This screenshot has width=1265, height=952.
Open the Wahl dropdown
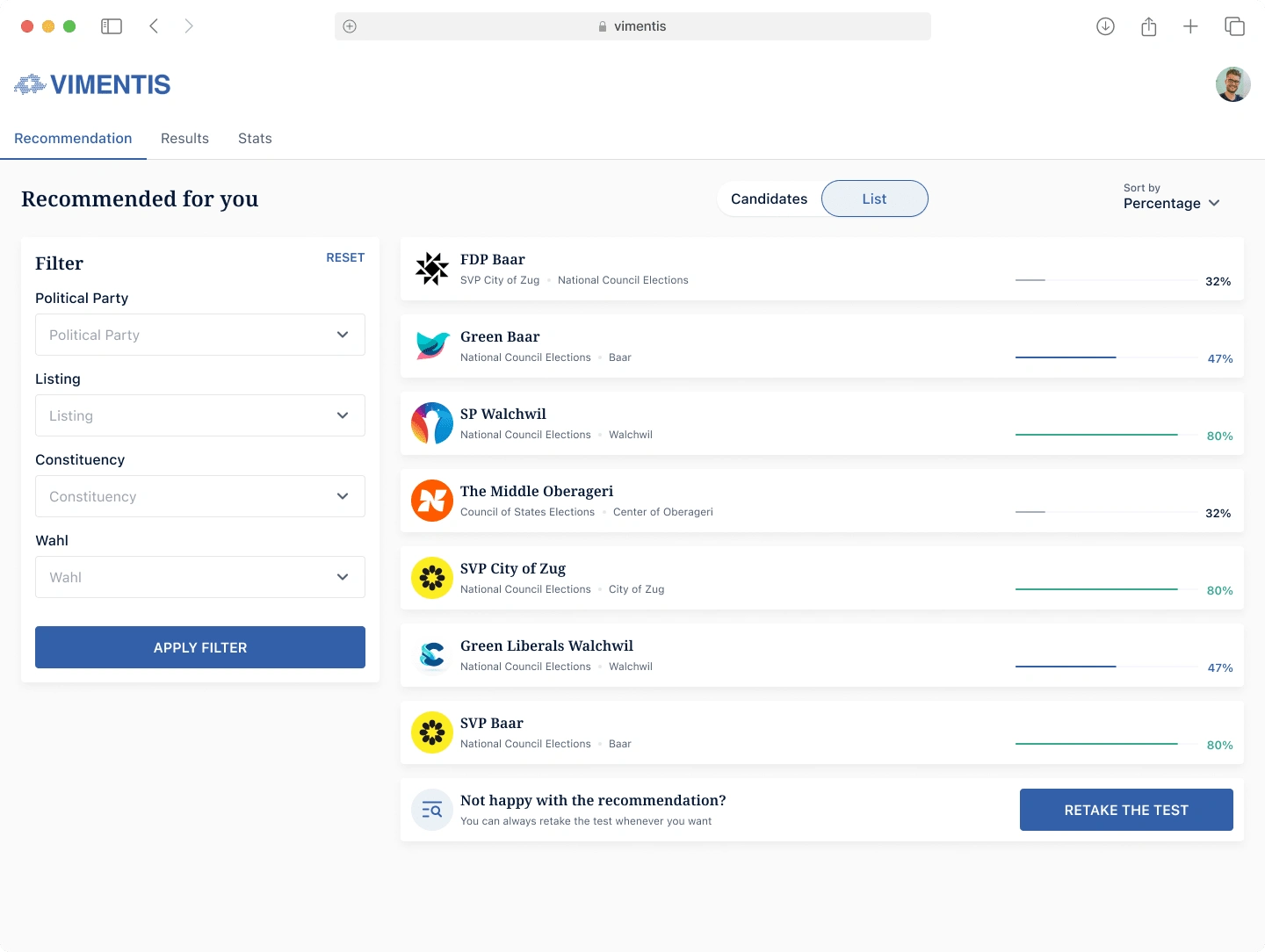(200, 577)
